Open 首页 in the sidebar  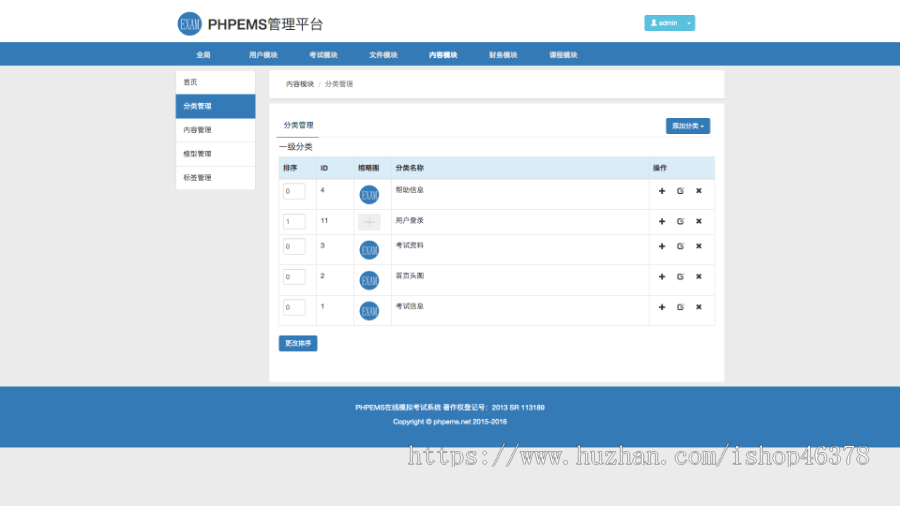[x=215, y=82]
